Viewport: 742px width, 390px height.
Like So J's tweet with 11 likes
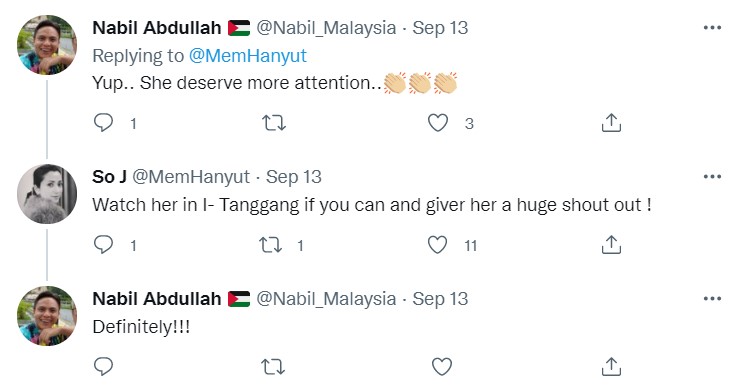[437, 245]
